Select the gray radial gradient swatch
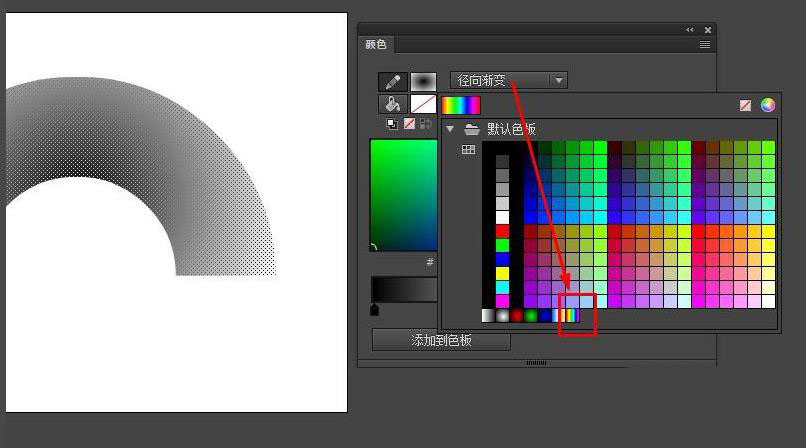The width and height of the screenshot is (806, 448). [502, 315]
